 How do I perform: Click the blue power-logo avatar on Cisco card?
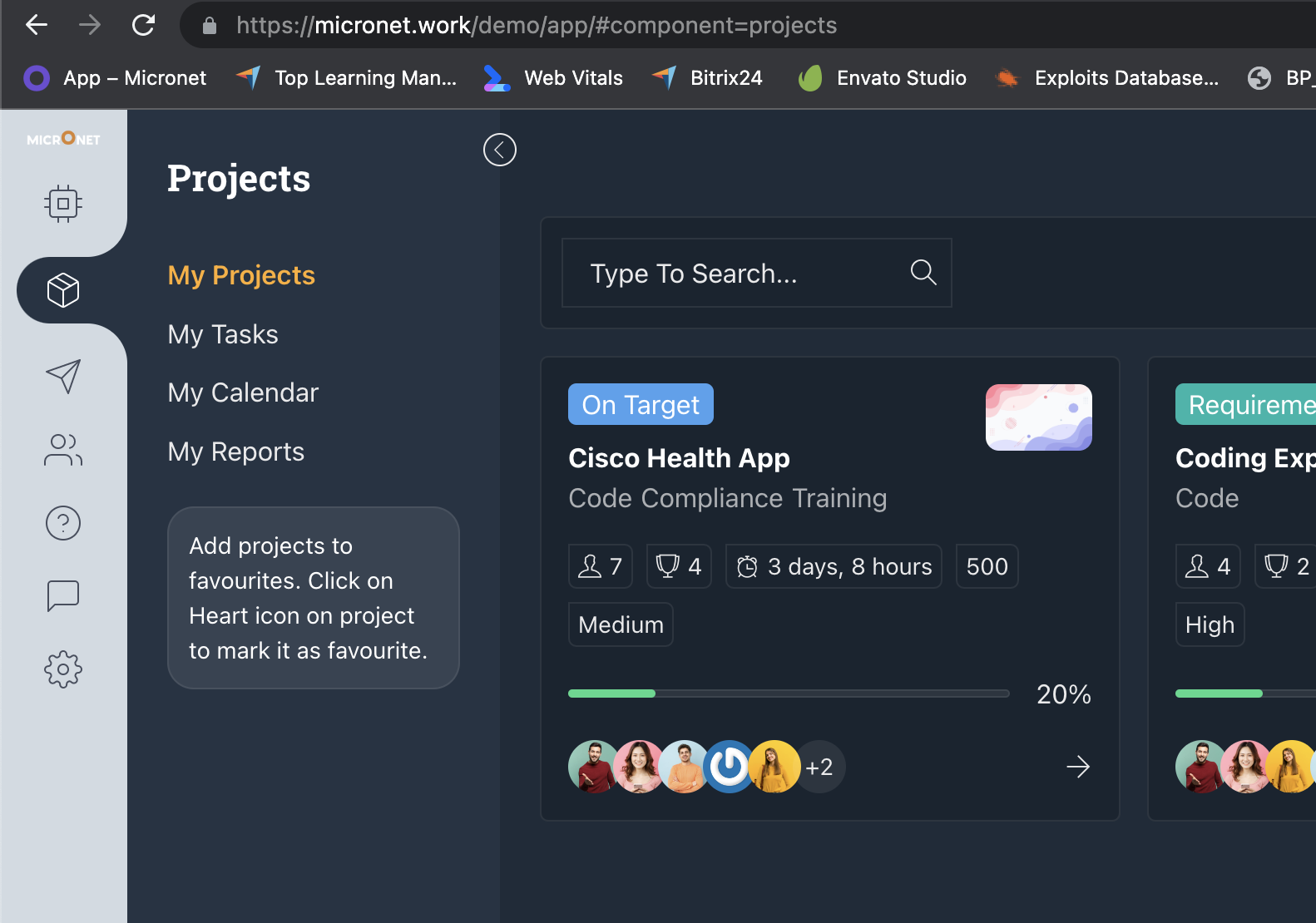730,767
